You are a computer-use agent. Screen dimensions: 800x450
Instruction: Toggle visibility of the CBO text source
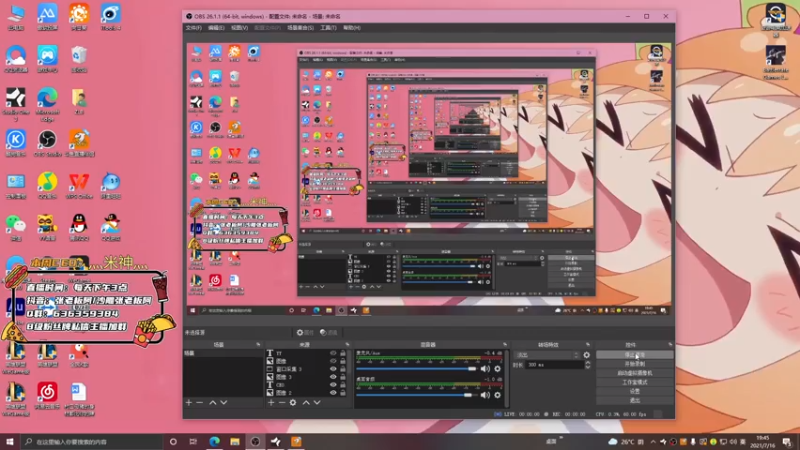tap(333, 385)
